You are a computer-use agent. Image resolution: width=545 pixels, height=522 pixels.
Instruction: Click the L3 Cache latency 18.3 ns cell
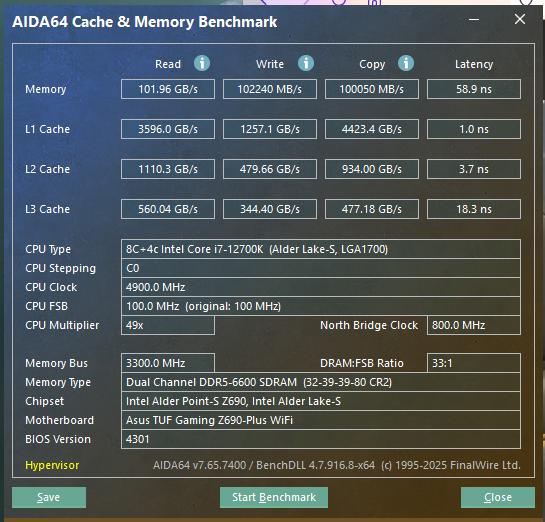[x=474, y=209]
